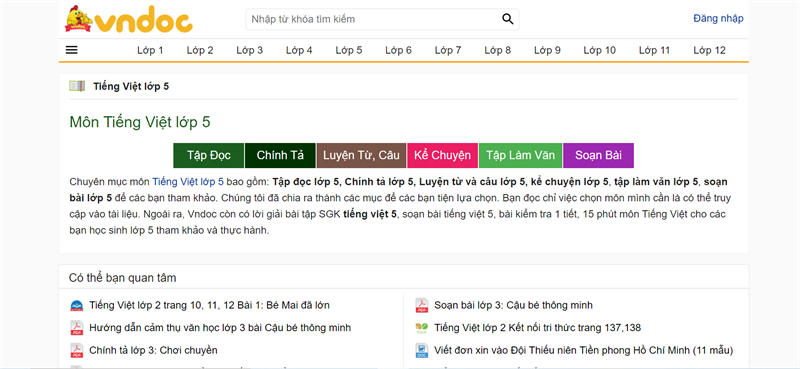
Task: Click the icon beside Kết nối tri thức trang 137,138
Action: pyautogui.click(x=421, y=328)
